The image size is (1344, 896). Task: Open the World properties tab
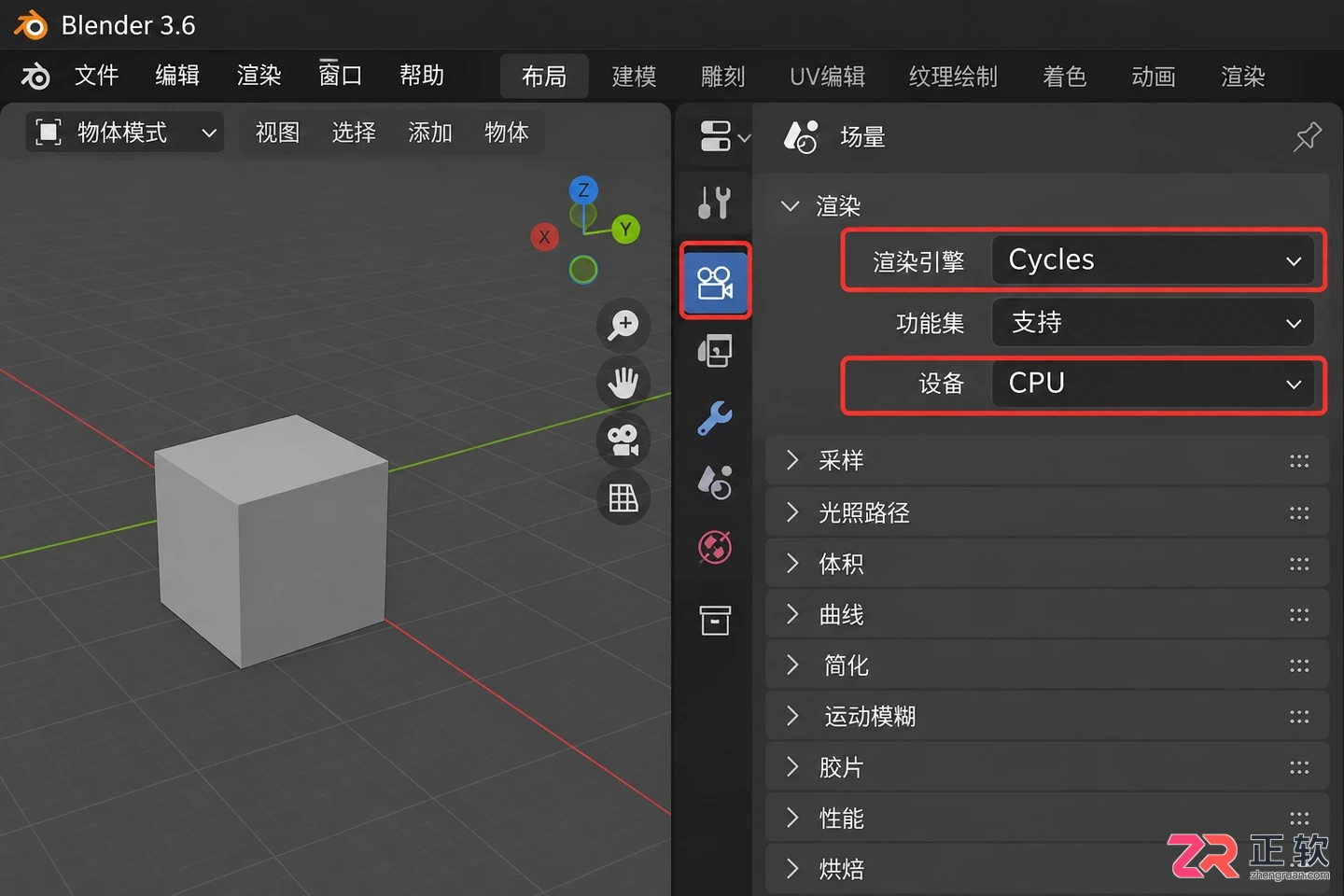tap(715, 548)
